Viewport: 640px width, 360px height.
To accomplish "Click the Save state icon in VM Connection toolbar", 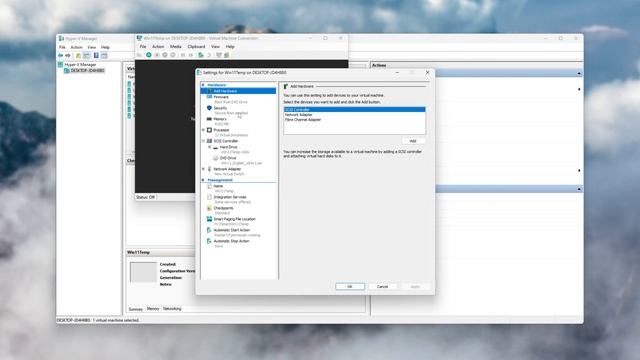I will pyautogui.click(x=173, y=55).
